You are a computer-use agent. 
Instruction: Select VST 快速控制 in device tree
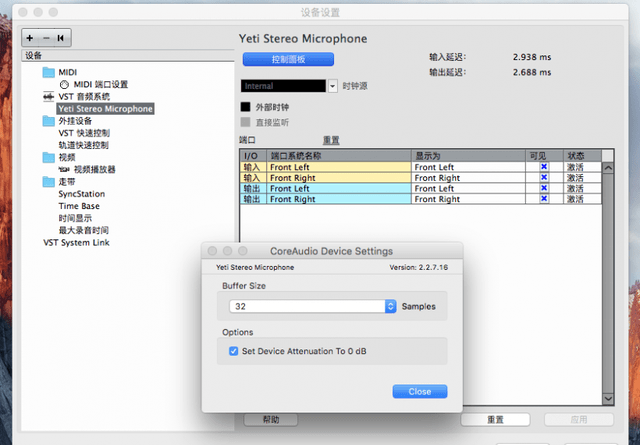pos(84,133)
